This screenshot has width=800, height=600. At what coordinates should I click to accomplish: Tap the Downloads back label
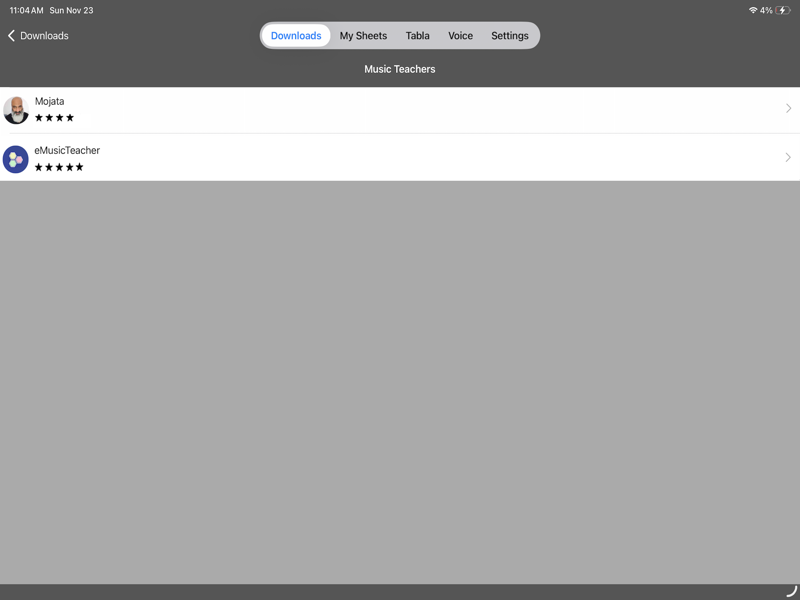pos(43,35)
